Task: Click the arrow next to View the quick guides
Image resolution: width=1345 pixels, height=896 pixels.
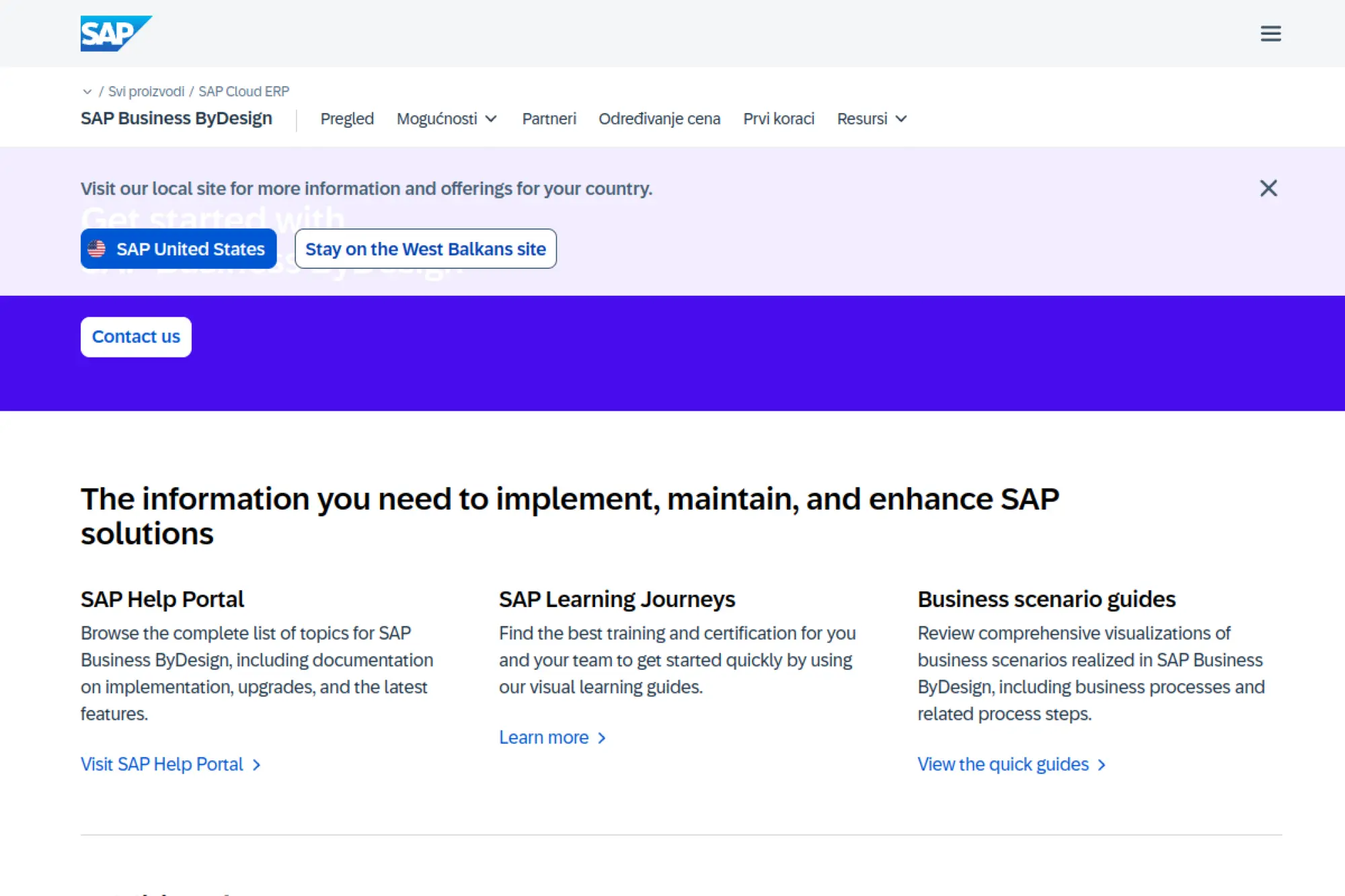Action: point(1102,765)
